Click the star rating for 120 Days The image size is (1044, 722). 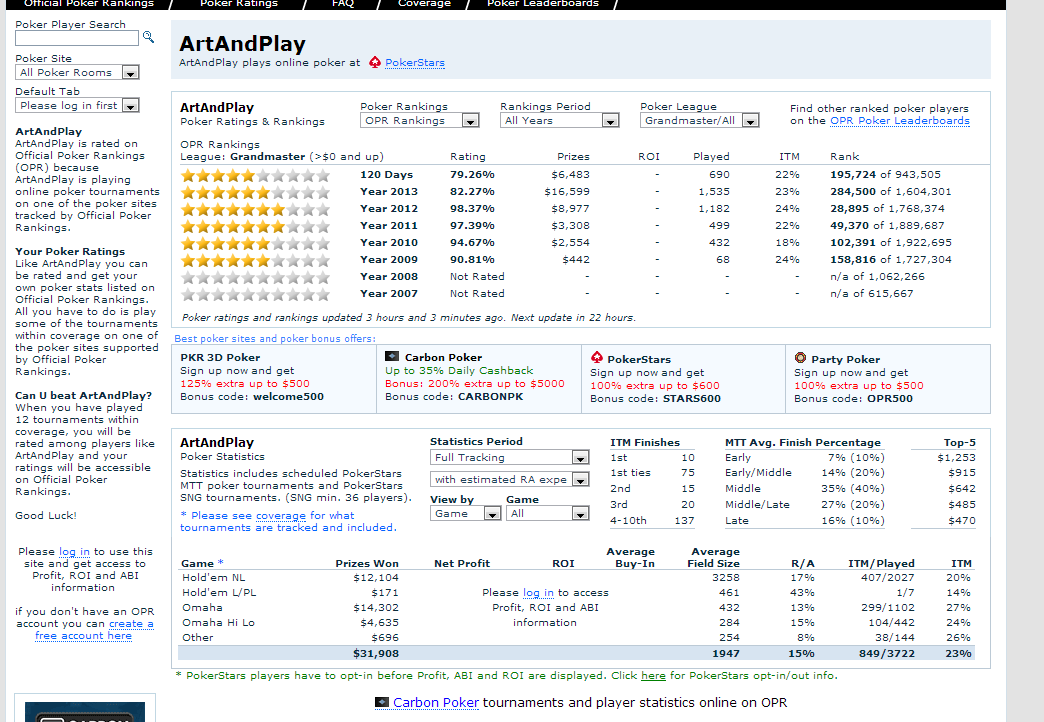256,175
